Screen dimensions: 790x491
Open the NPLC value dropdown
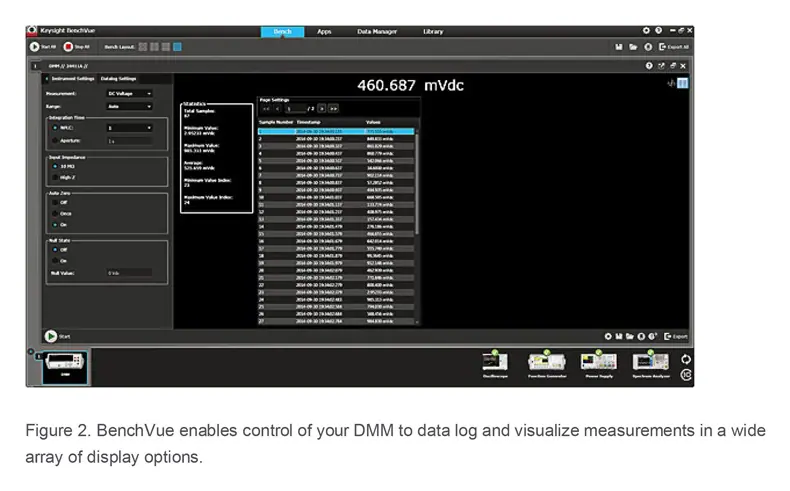pyautogui.click(x=129, y=128)
